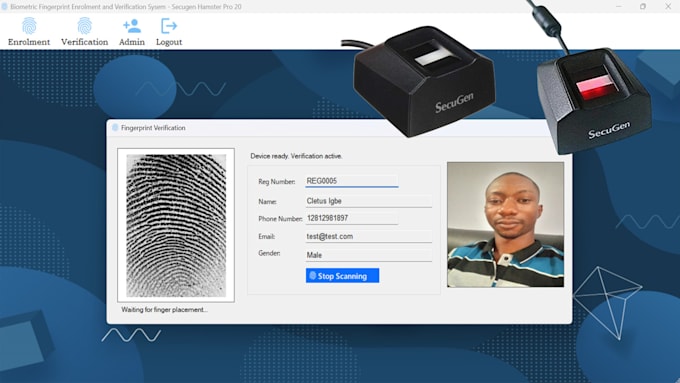Viewport: 680px width, 383px height.
Task: Click the 'Phone Number:' label
Action: point(280,219)
